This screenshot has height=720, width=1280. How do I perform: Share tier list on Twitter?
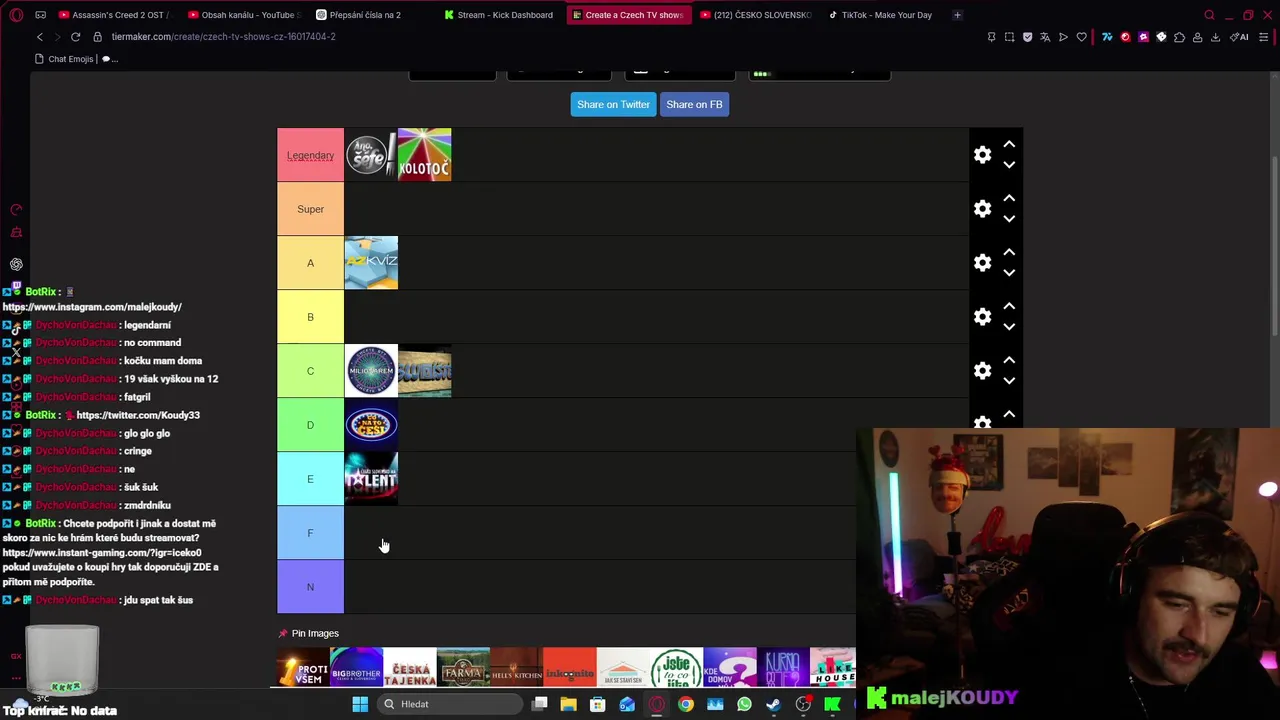click(x=613, y=104)
